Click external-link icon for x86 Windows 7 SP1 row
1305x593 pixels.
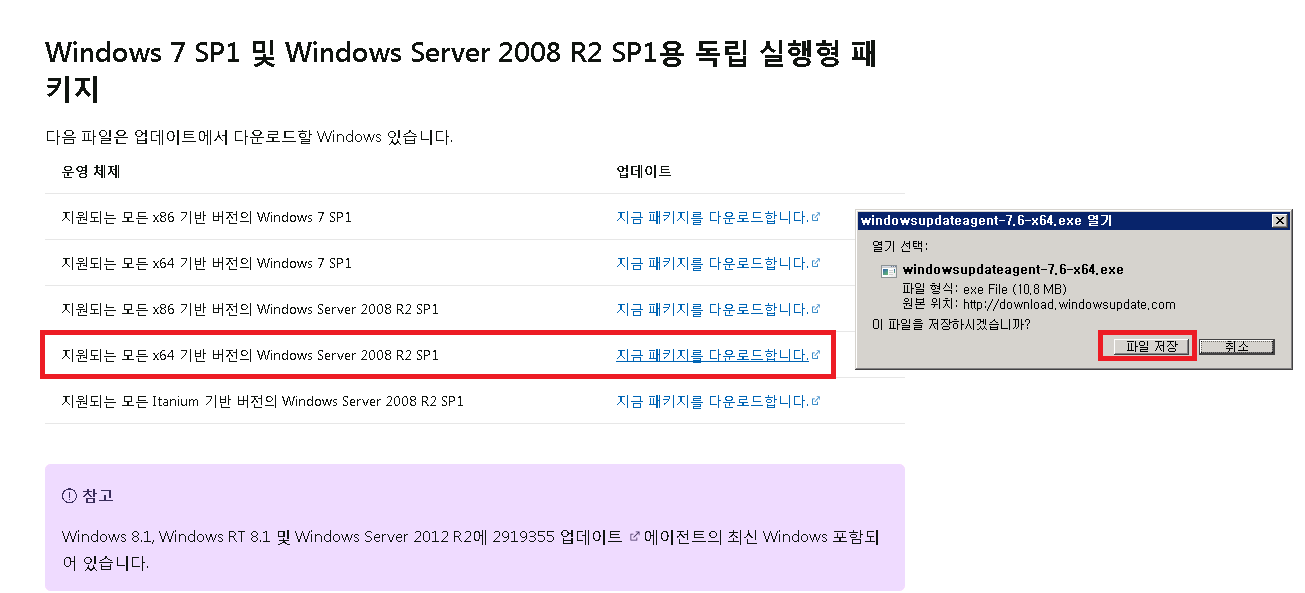816,216
